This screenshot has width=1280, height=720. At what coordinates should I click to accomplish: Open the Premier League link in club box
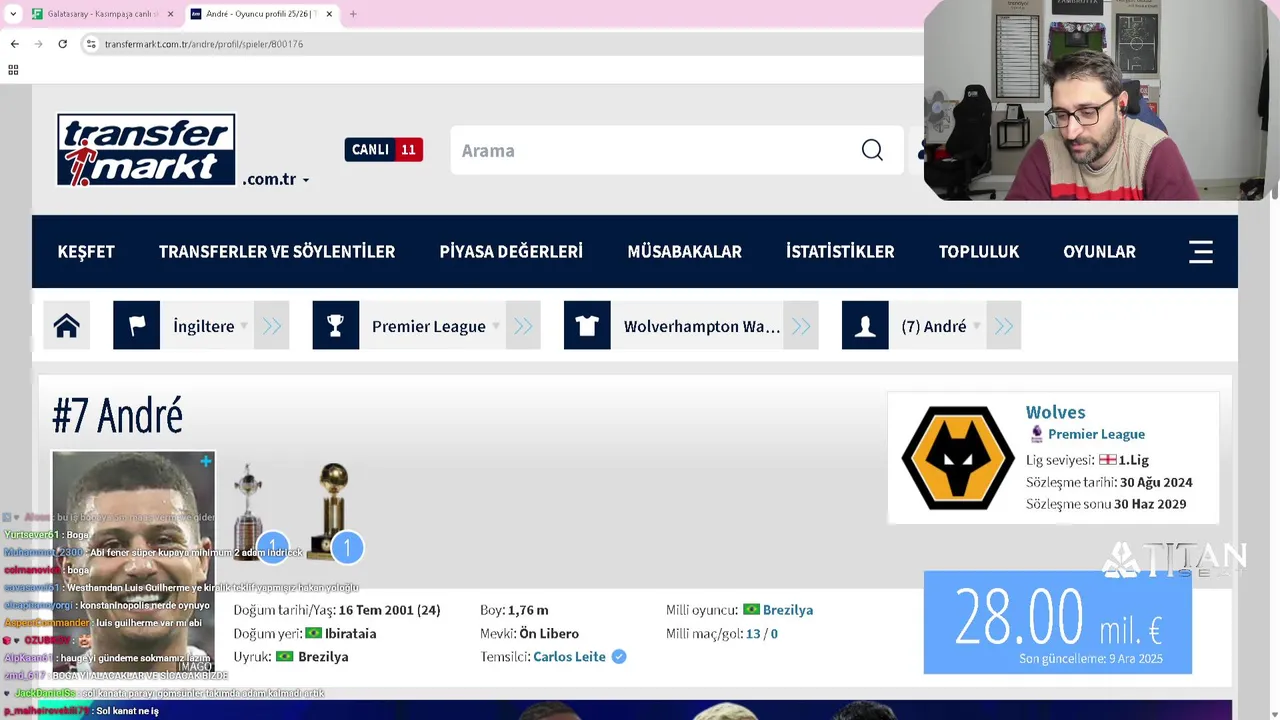pyautogui.click(x=1096, y=434)
